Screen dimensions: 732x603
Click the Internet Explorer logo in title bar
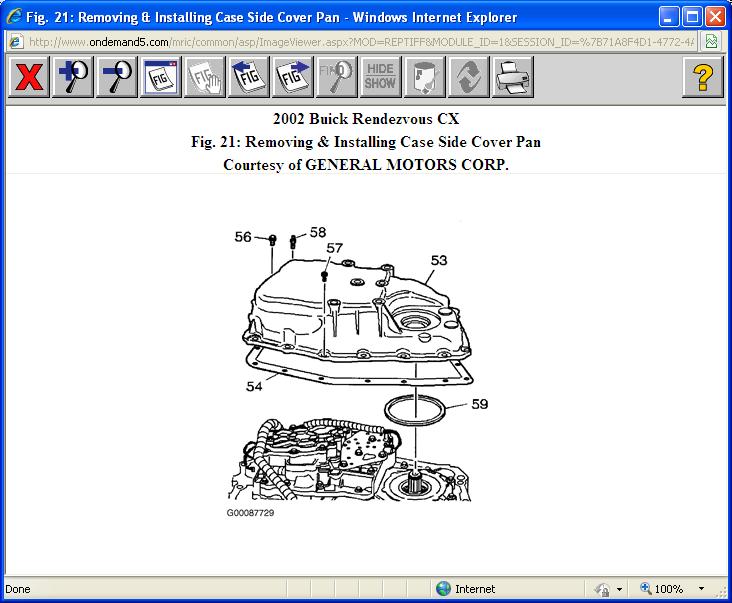click(x=14, y=16)
